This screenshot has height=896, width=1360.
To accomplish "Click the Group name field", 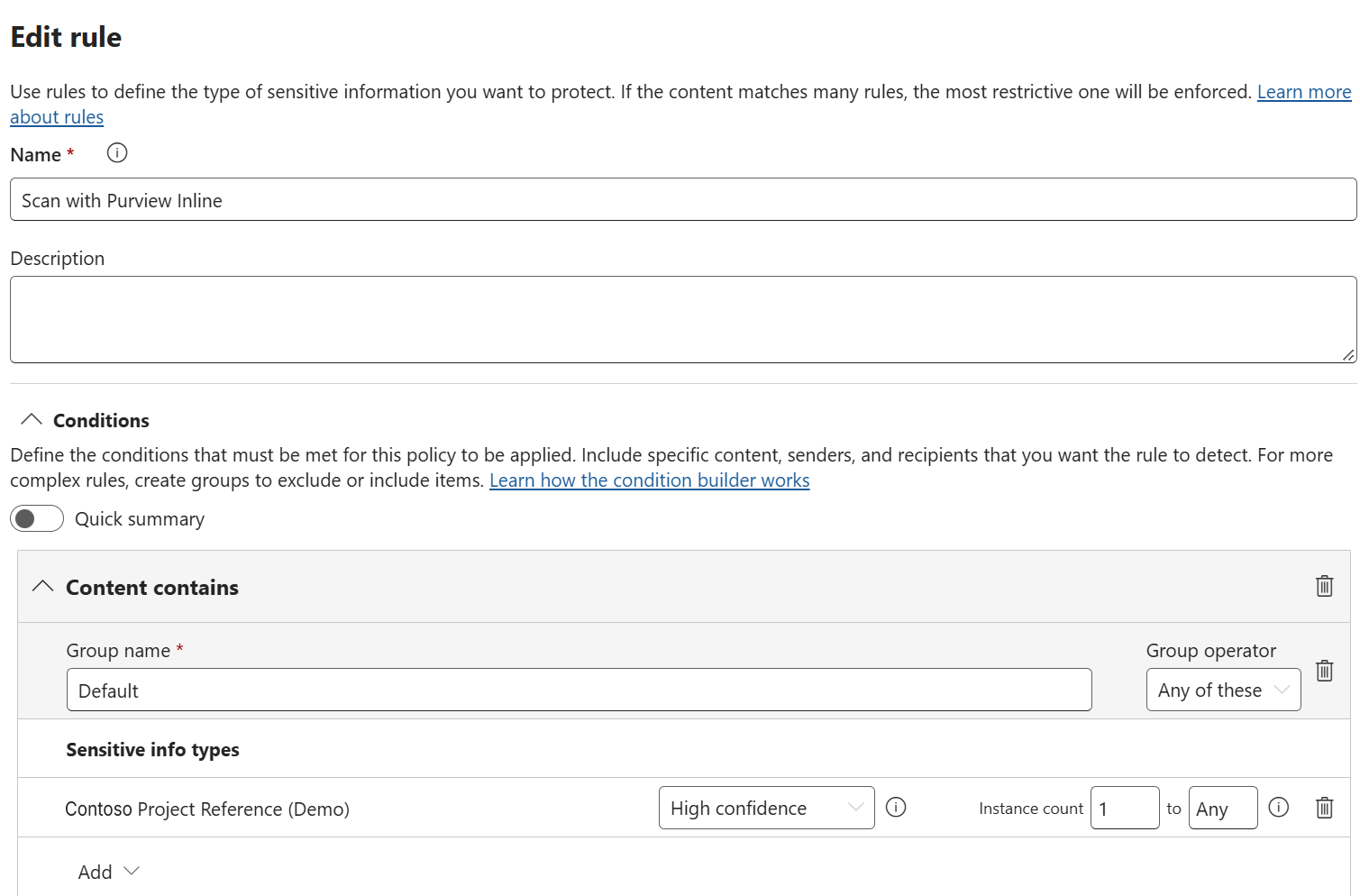I will coord(579,690).
